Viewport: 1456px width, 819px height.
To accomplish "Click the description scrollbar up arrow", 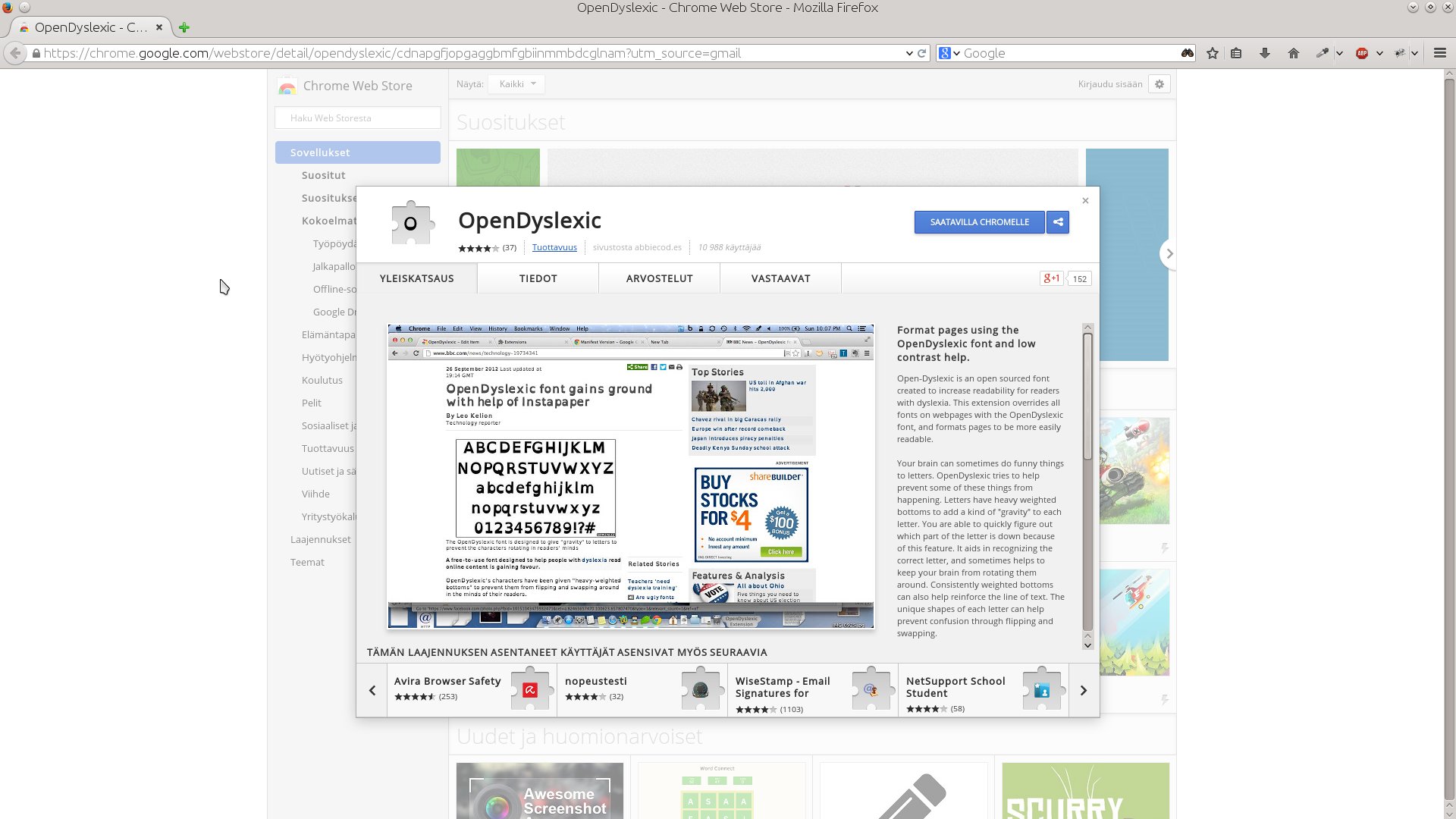I will click(x=1087, y=328).
